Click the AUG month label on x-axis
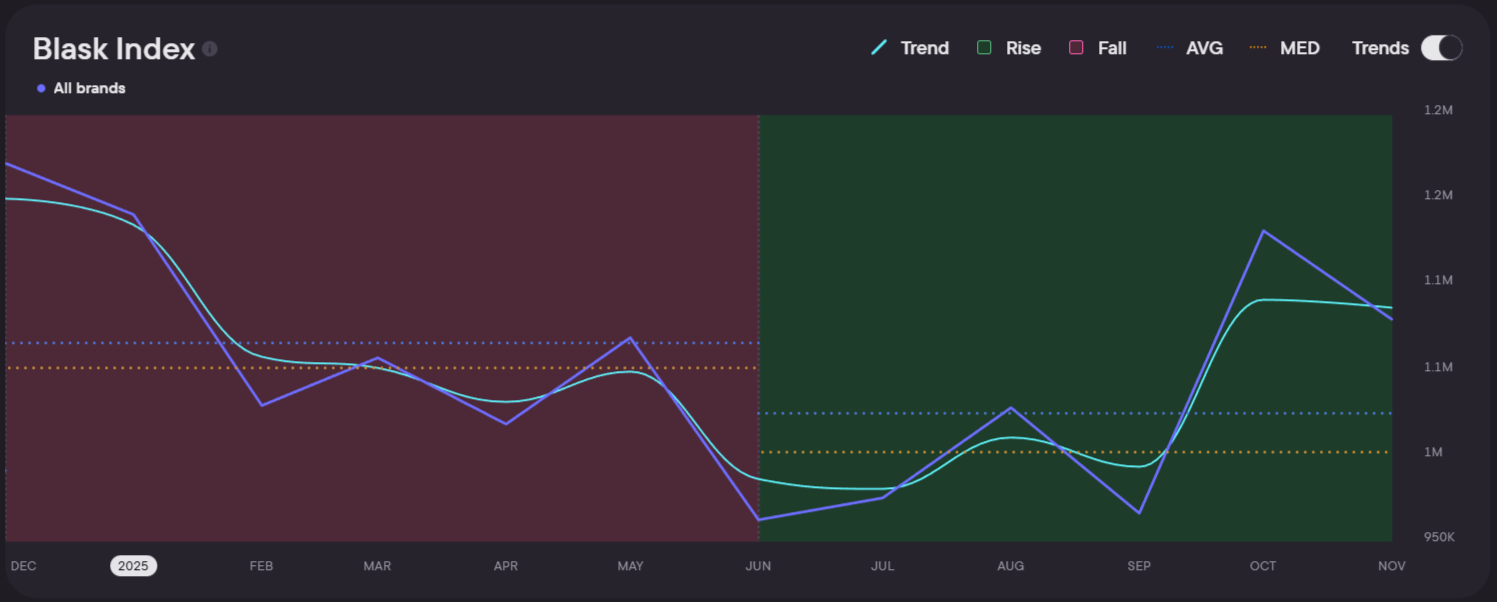This screenshot has height=602, width=1497. click(1010, 566)
